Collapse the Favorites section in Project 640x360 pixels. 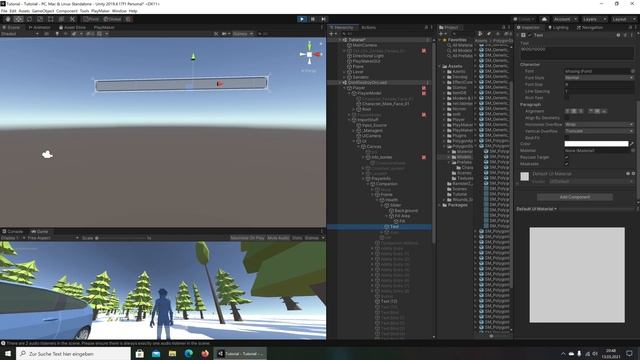[x=440, y=40]
